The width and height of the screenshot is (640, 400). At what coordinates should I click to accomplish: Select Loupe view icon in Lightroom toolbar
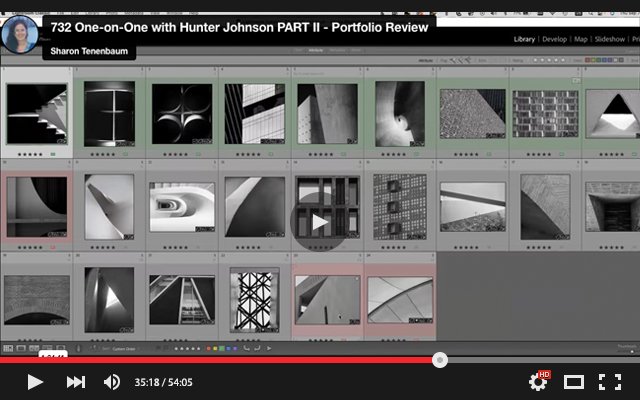(21, 348)
